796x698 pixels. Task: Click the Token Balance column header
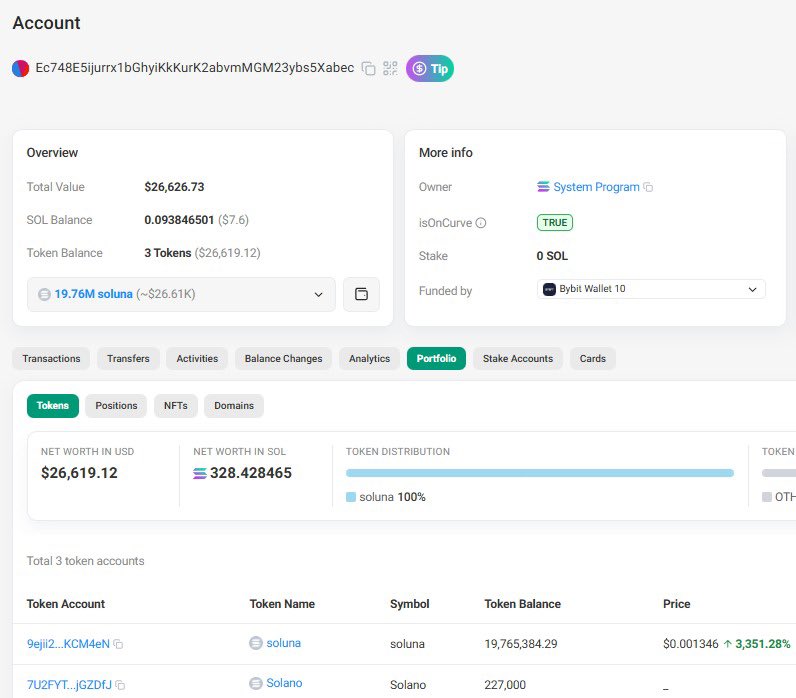click(x=522, y=604)
